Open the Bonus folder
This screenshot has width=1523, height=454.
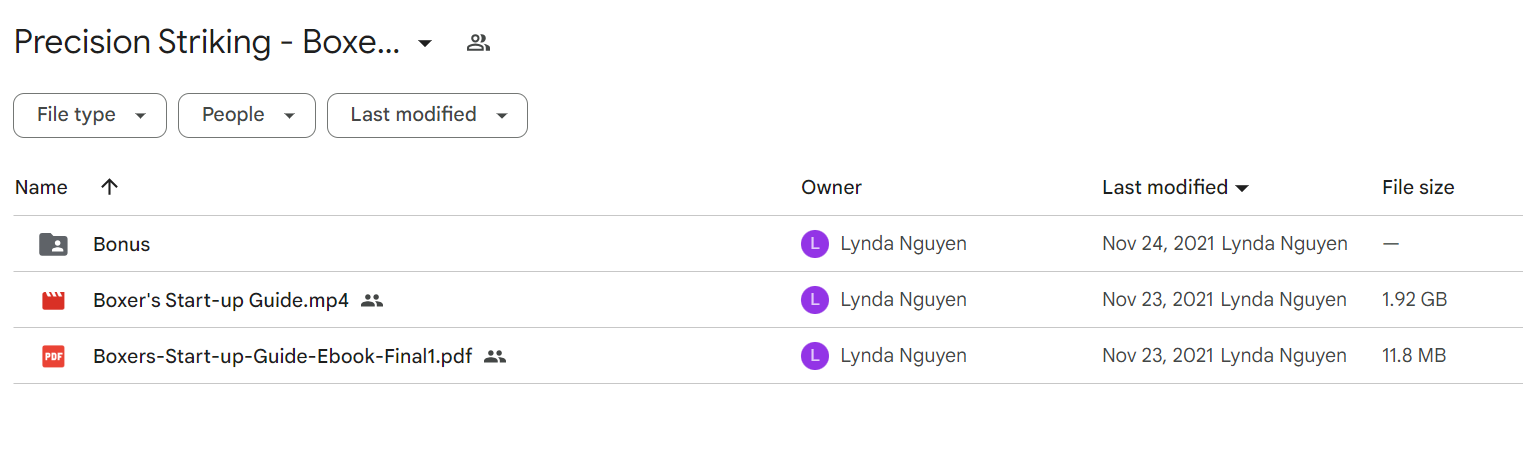pos(122,244)
